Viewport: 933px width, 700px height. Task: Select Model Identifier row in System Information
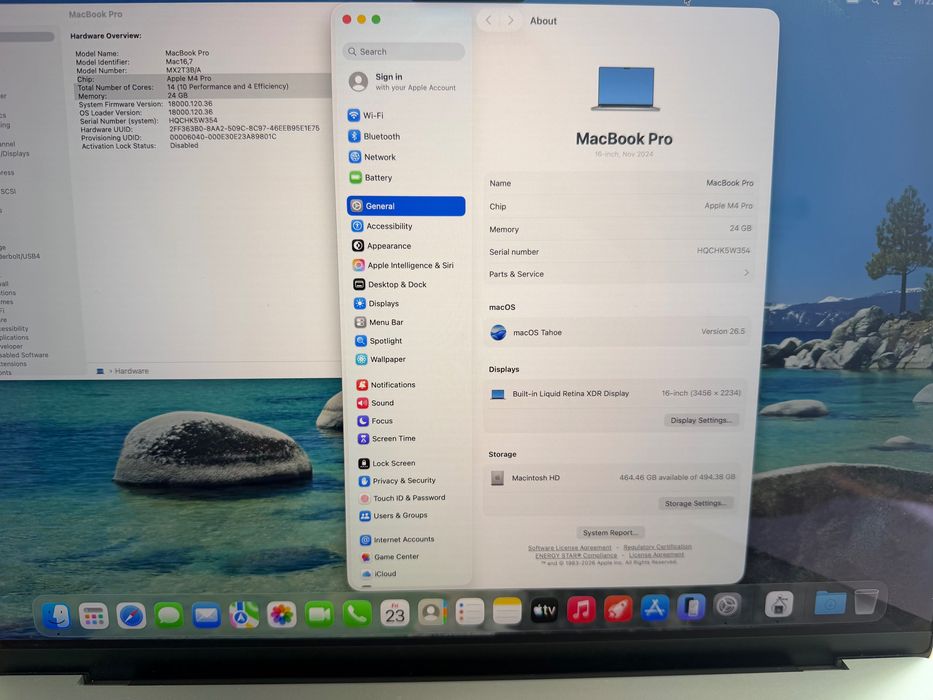(134, 61)
